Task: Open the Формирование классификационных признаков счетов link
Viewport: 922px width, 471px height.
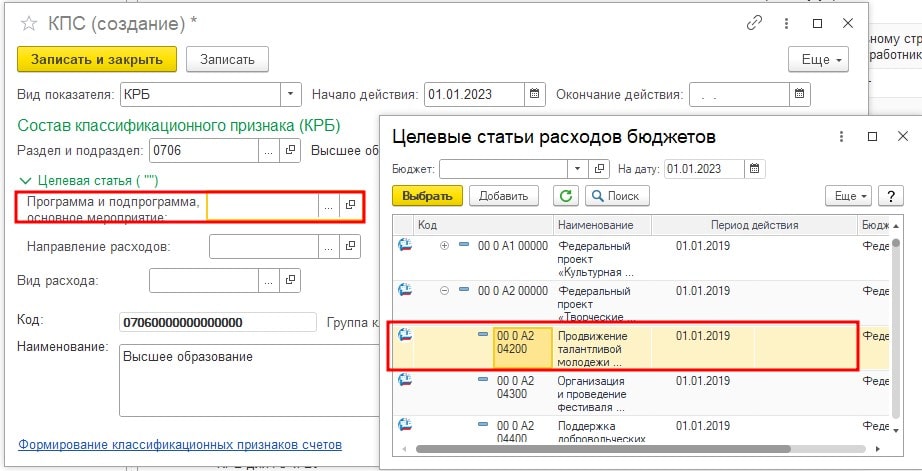Action: 180,444
